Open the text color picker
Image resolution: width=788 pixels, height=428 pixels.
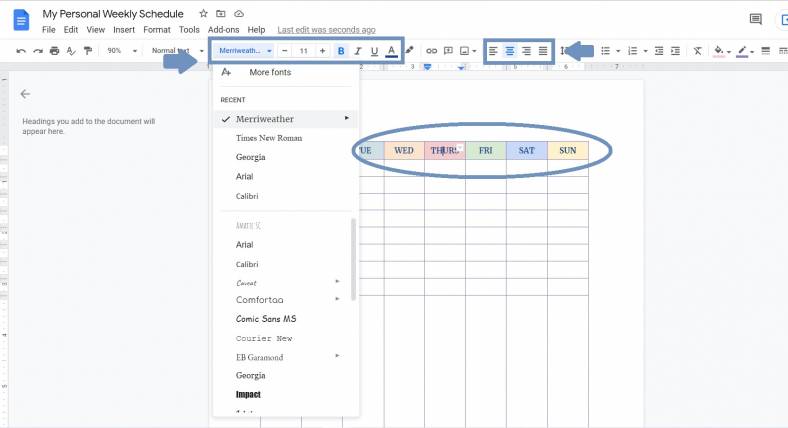pyautogui.click(x=391, y=51)
